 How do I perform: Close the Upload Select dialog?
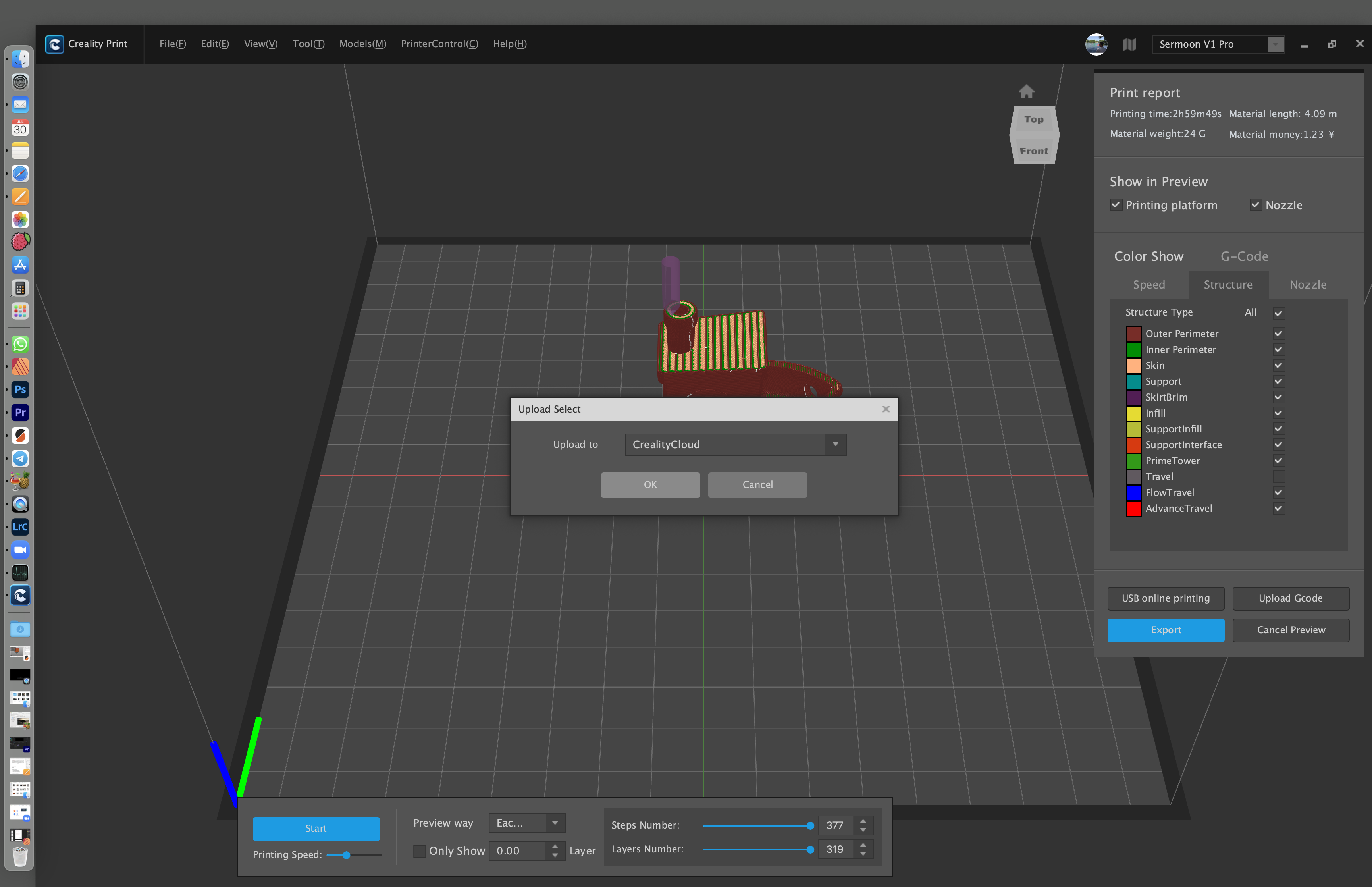(886, 409)
